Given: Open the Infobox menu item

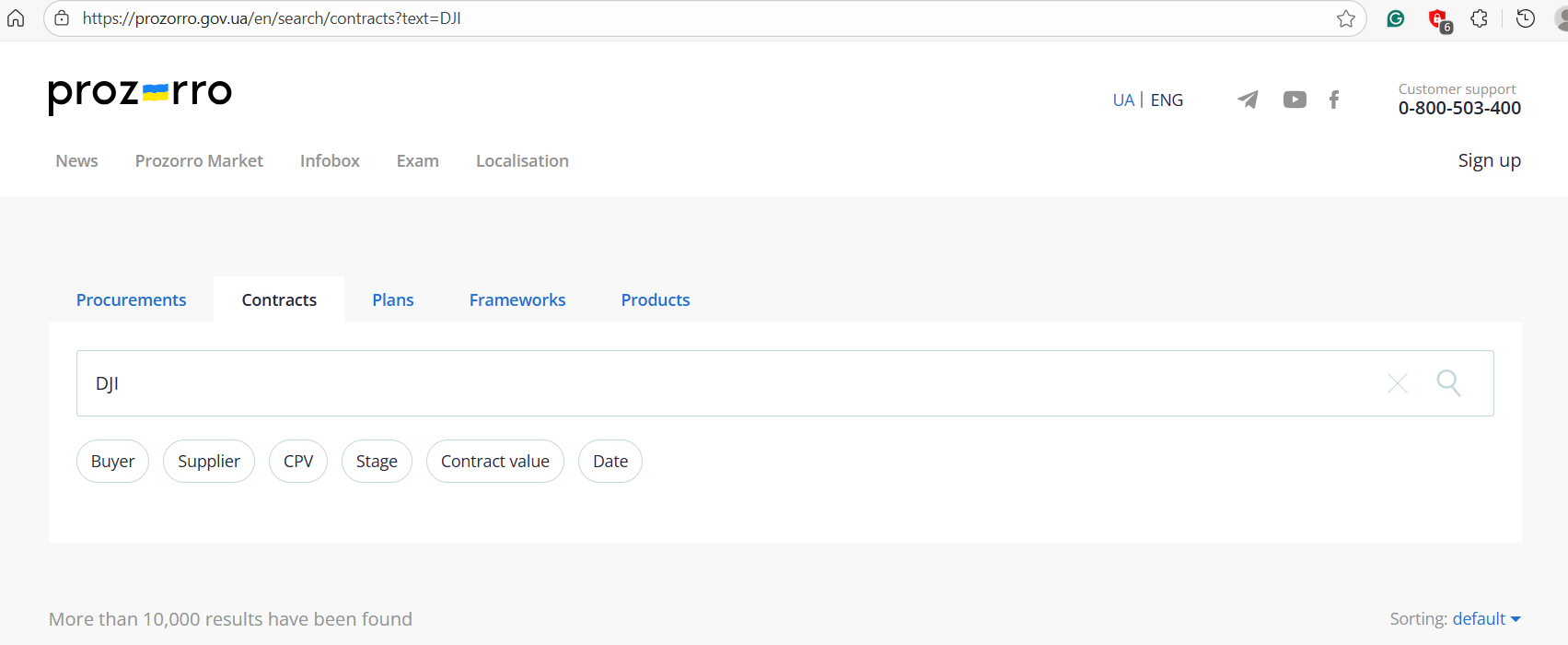Looking at the screenshot, I should point(330,161).
